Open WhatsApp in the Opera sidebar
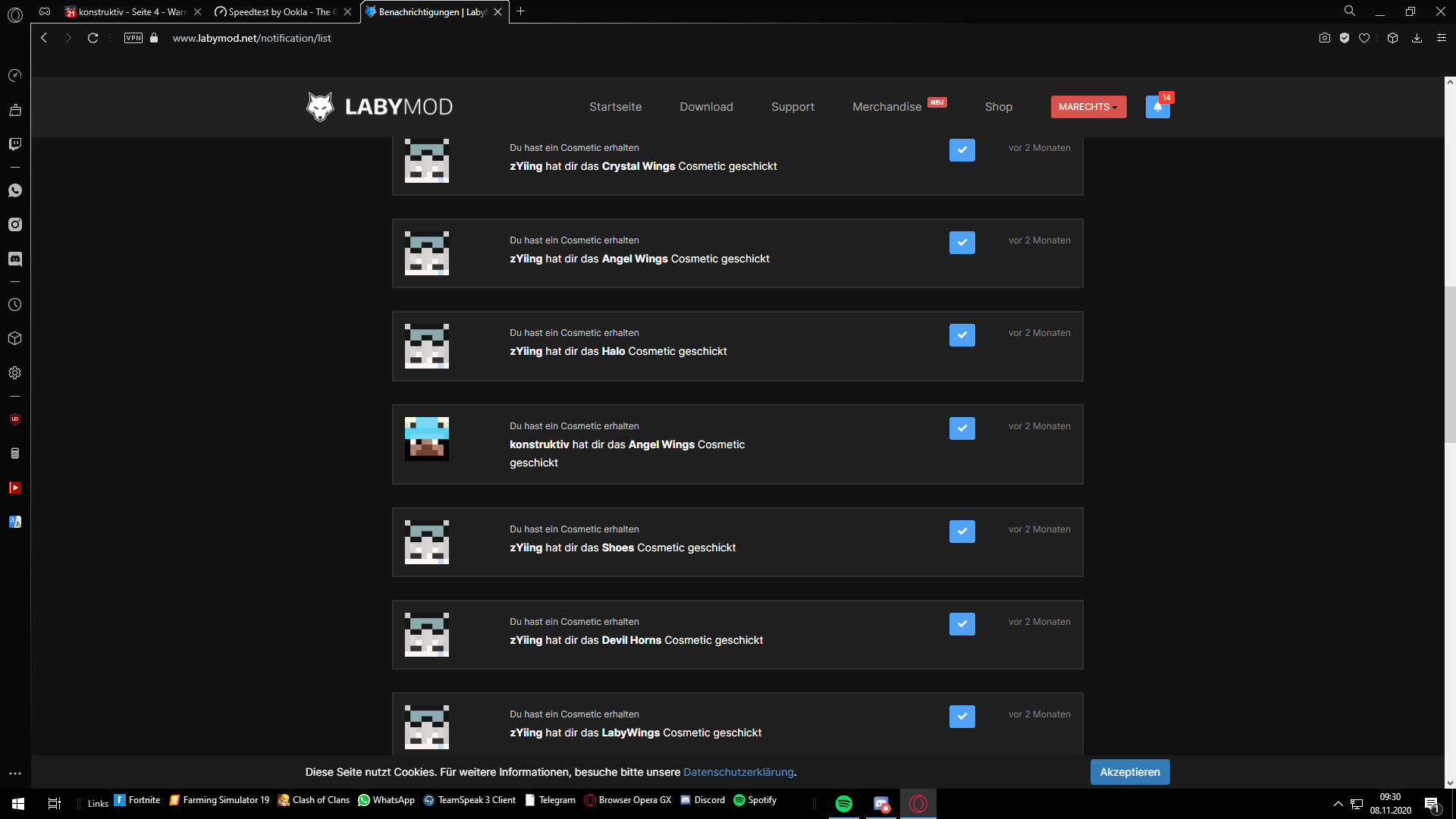This screenshot has height=819, width=1456. pos(15,190)
